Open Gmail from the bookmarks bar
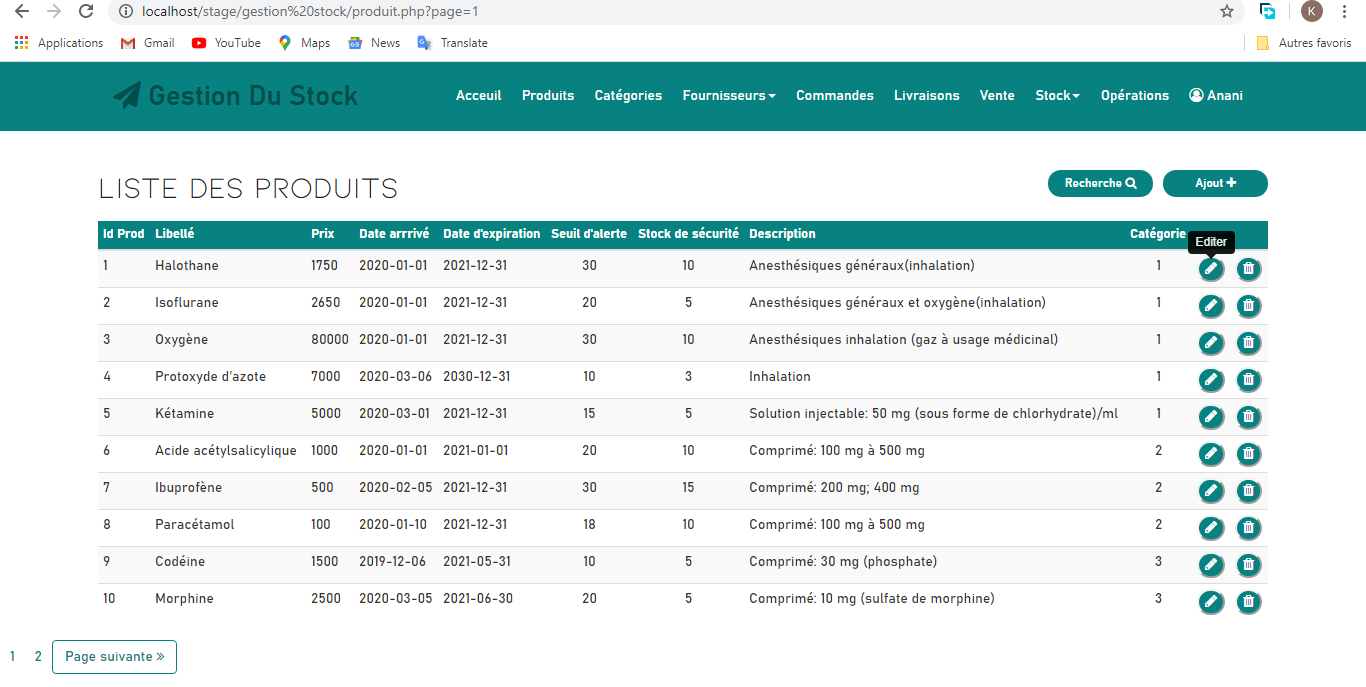 146,42
